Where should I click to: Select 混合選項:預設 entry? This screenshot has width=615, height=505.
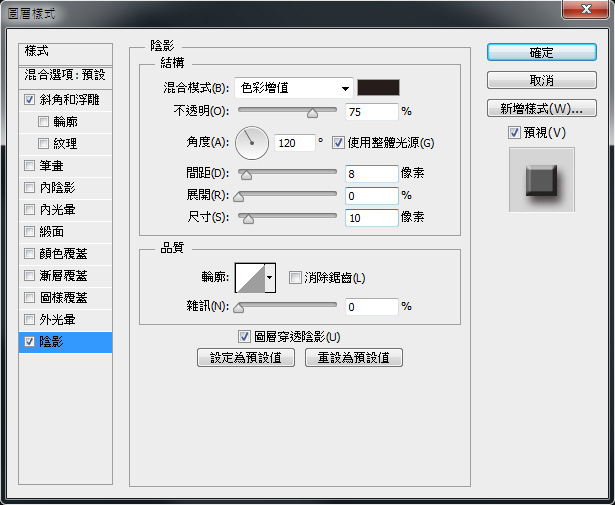click(x=66, y=75)
